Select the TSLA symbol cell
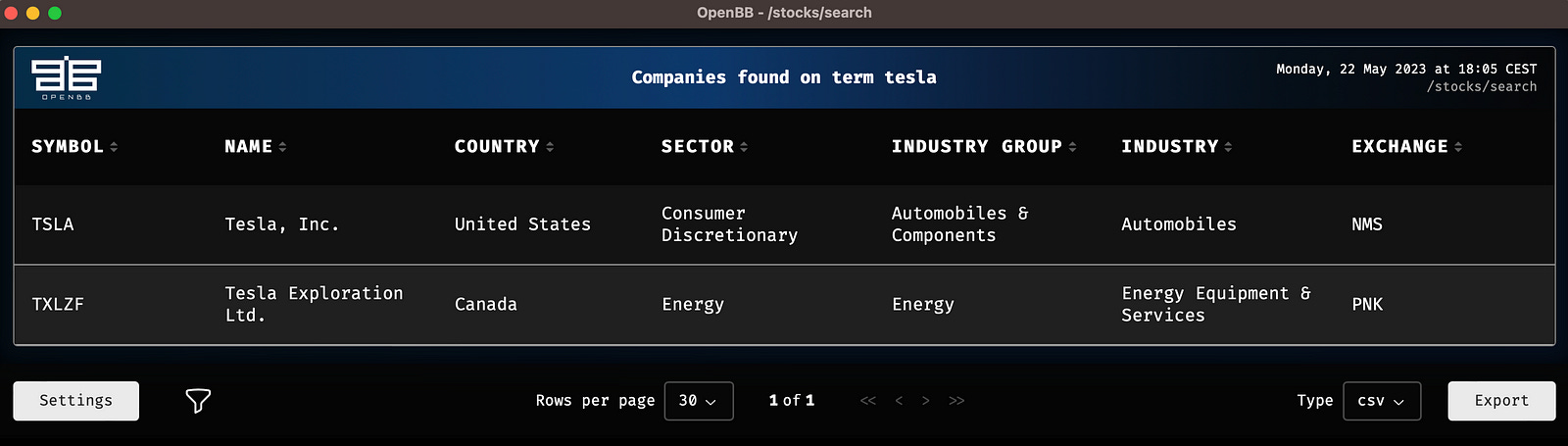The image size is (1568, 446). pos(53,224)
